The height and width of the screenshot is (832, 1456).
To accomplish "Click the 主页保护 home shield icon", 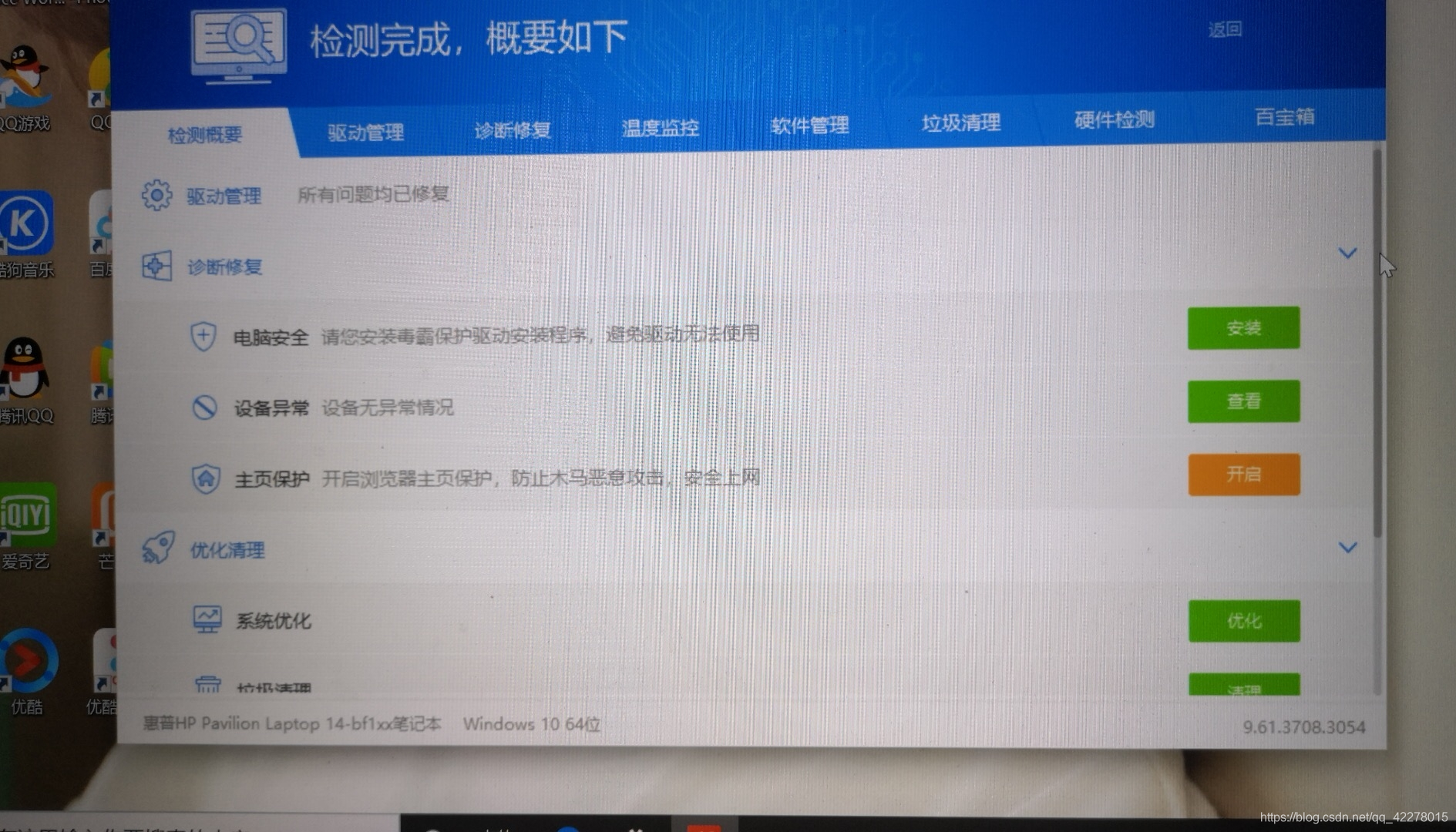I will pos(206,478).
